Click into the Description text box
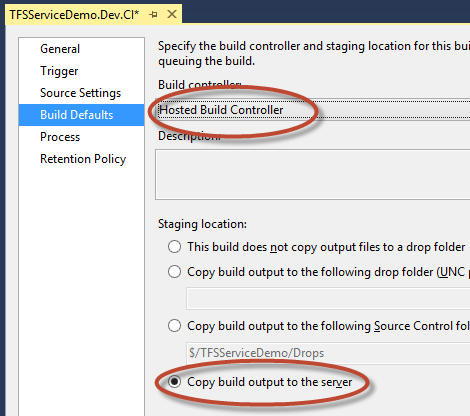 pyautogui.click(x=313, y=175)
